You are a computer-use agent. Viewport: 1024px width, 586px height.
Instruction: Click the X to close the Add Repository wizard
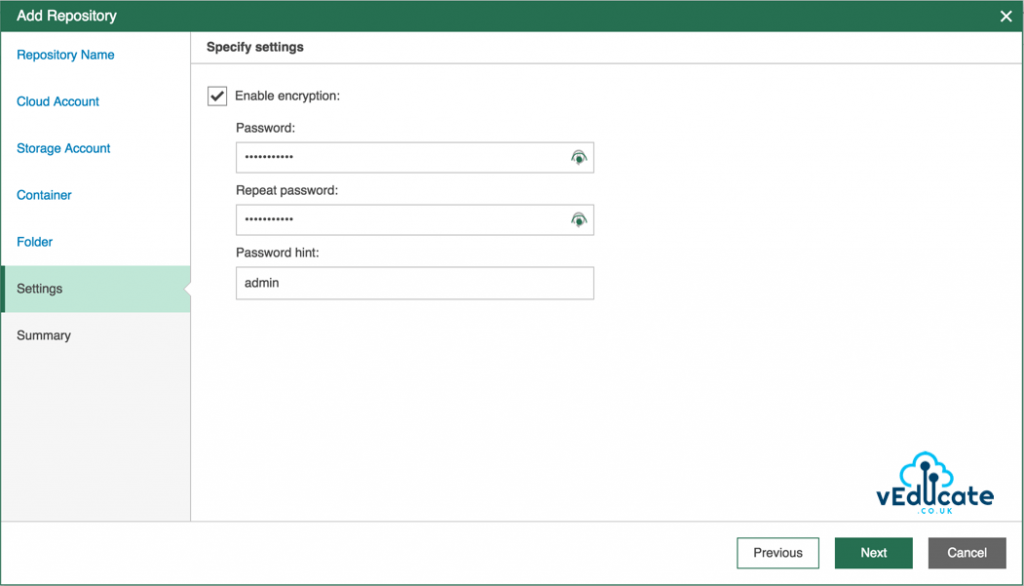(1006, 16)
